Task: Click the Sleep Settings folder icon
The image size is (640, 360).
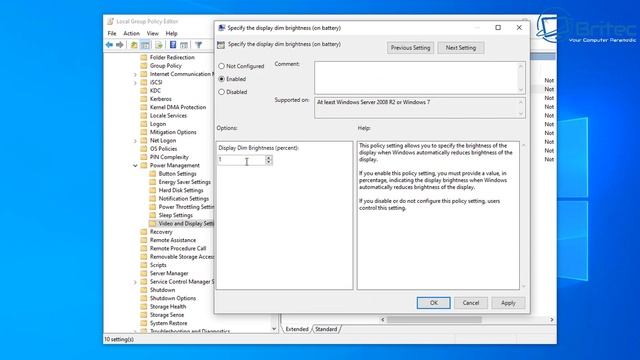Action: [153, 215]
